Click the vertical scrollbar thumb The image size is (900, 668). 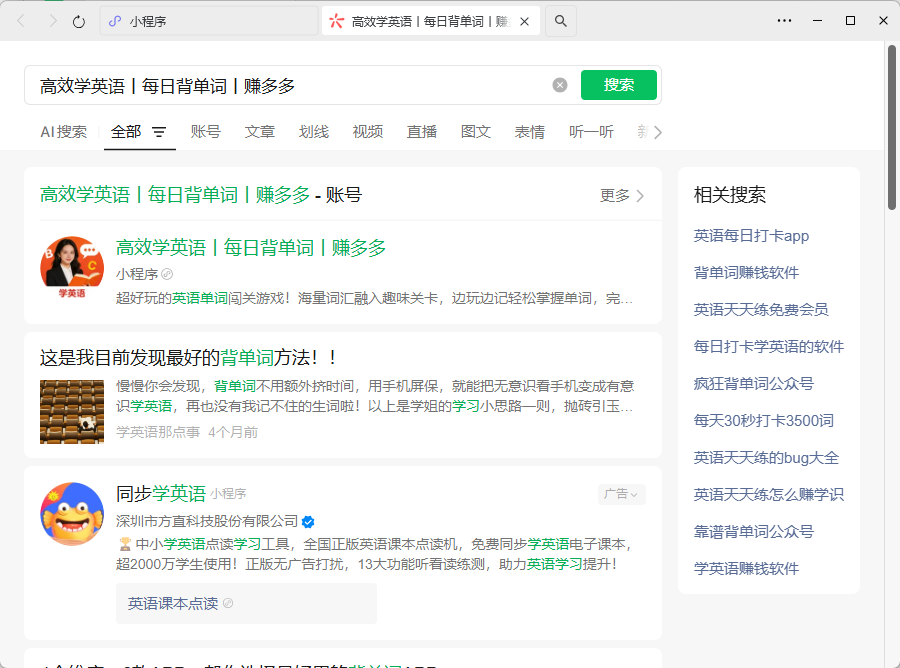pyautogui.click(x=891, y=127)
